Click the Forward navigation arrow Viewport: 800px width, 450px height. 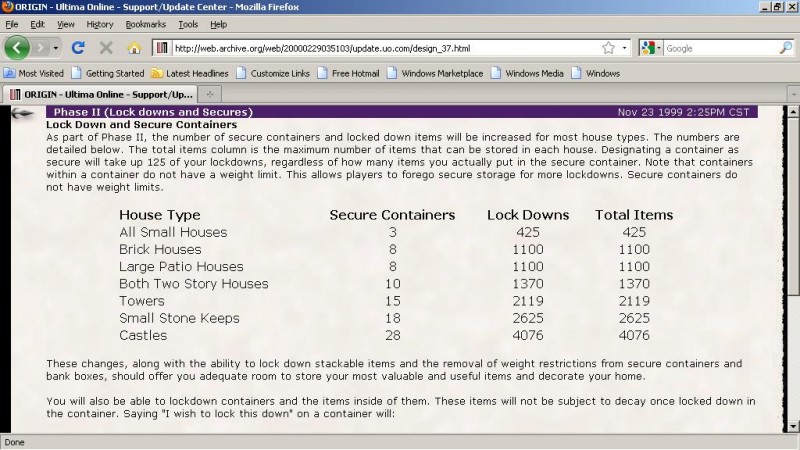coord(40,48)
